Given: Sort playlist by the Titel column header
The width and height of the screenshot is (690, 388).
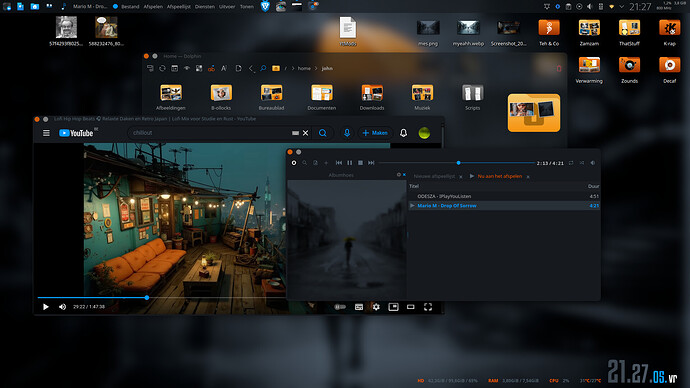Looking at the screenshot, I should (x=414, y=186).
